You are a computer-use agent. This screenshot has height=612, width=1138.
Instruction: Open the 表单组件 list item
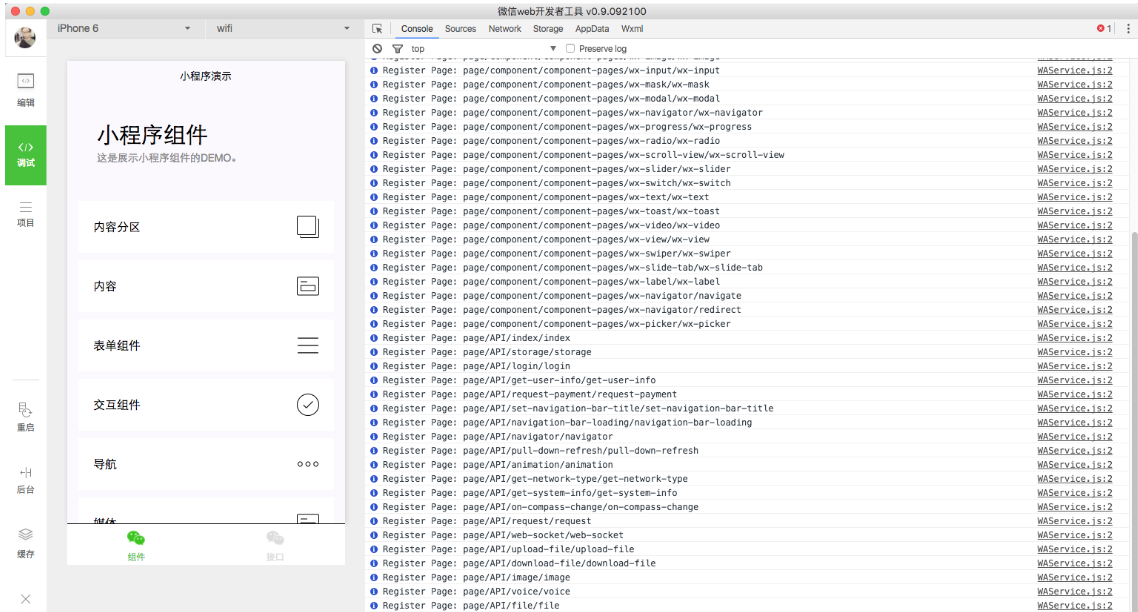coord(206,346)
